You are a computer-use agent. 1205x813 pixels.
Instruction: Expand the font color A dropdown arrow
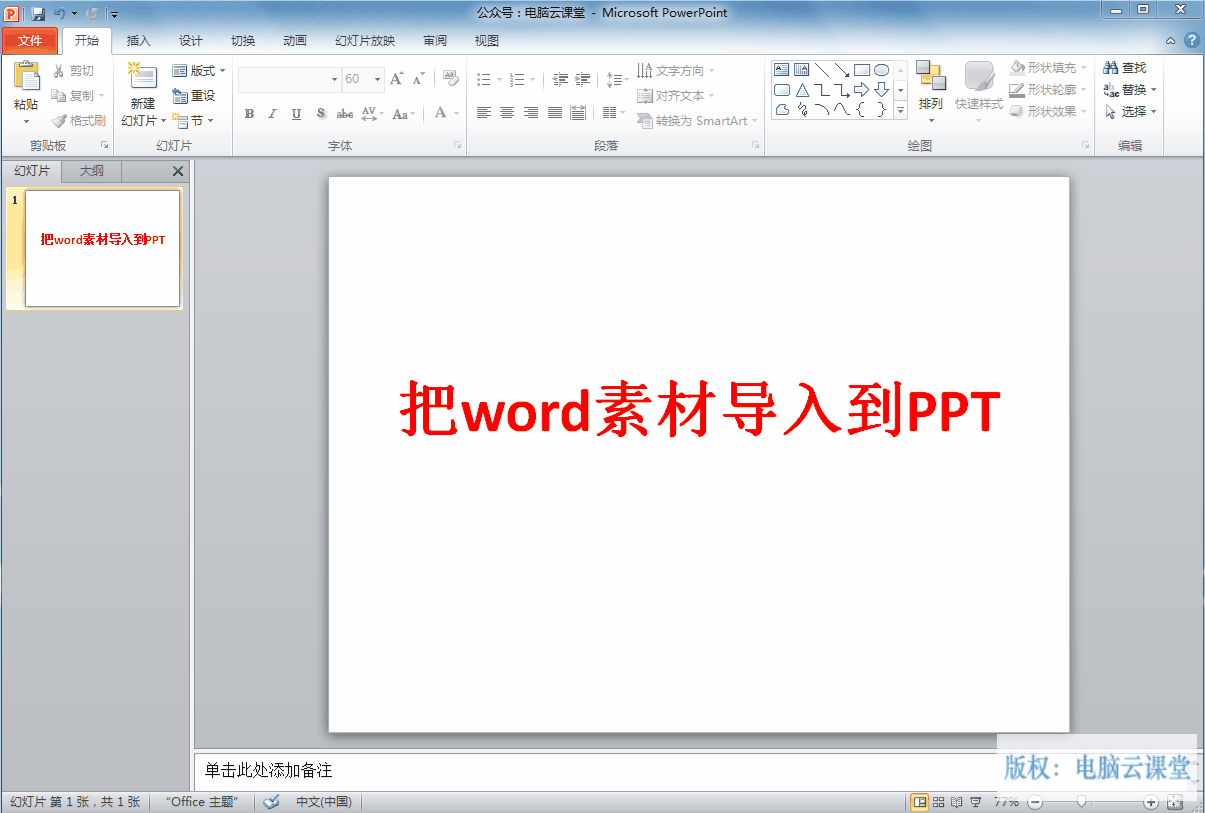(458, 114)
